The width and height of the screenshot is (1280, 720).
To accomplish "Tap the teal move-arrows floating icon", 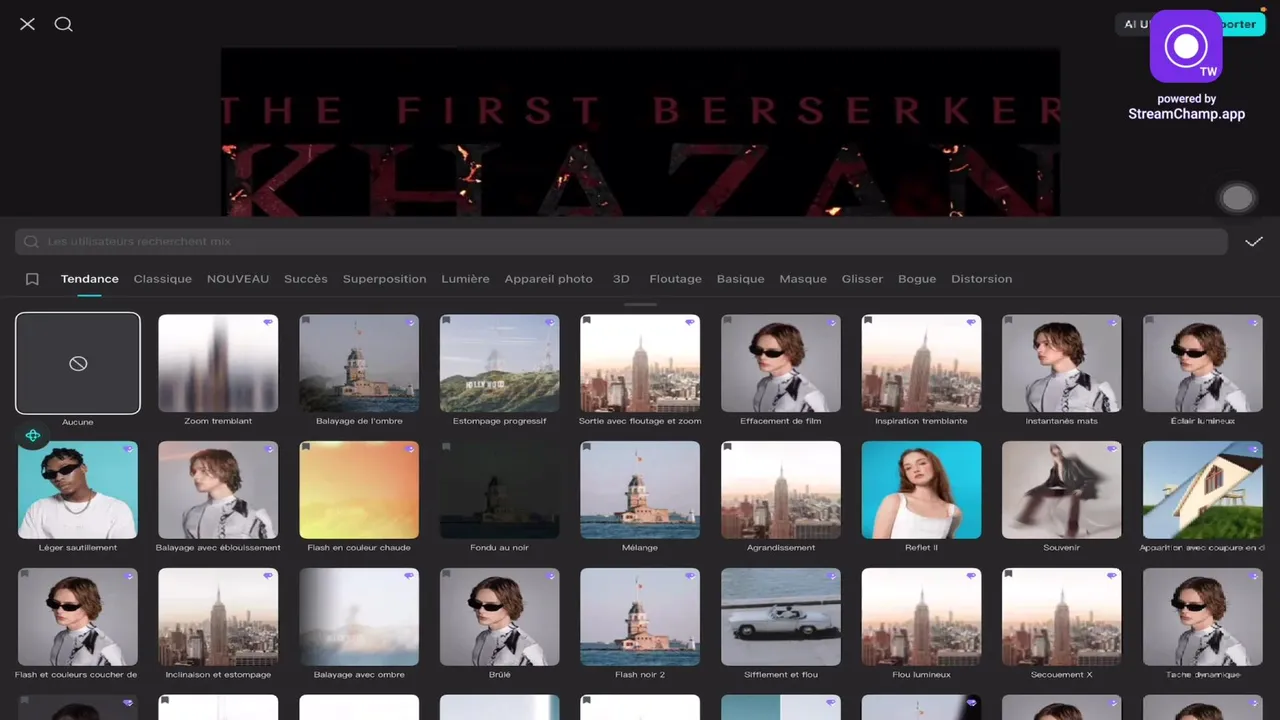I will coord(33,435).
